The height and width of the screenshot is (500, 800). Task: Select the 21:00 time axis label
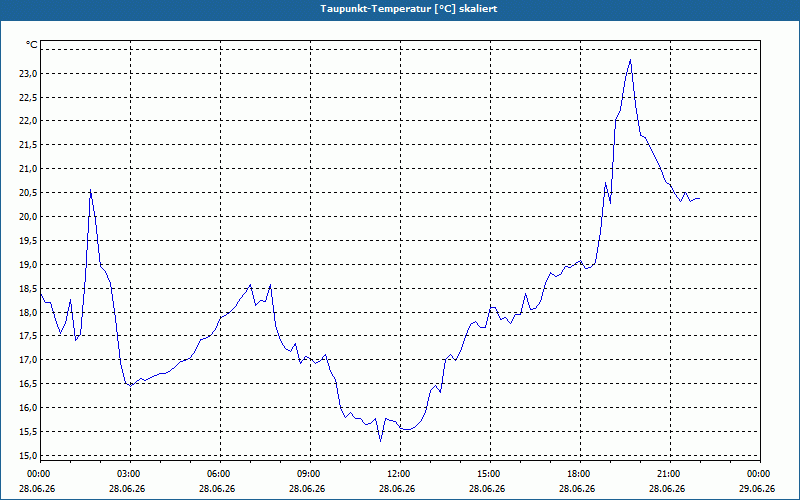click(670, 474)
